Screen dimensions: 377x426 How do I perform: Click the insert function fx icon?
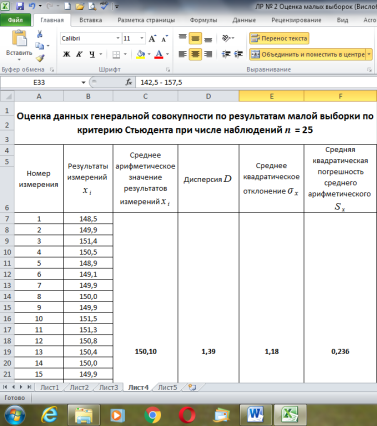pos(129,82)
